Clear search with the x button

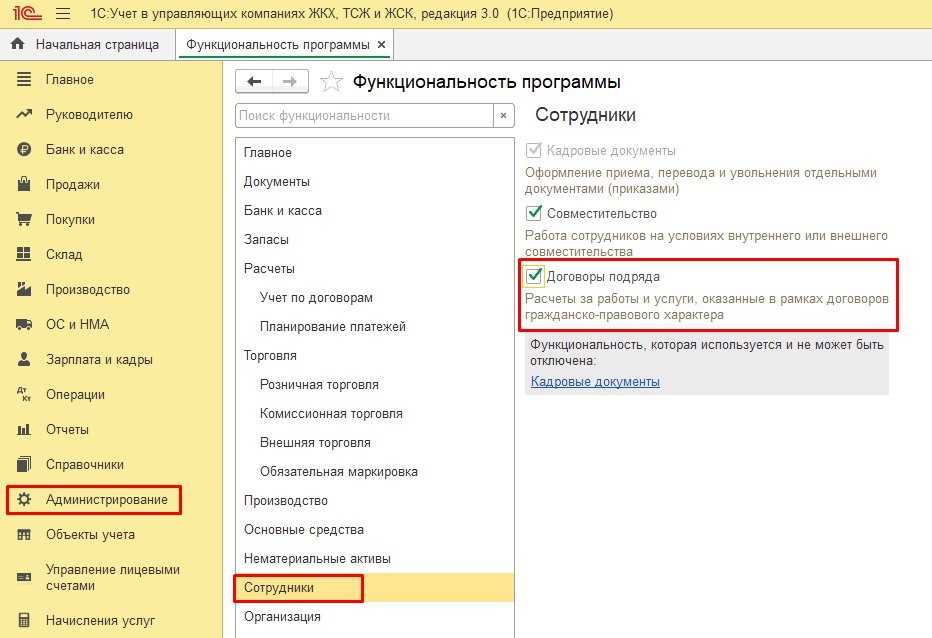point(504,116)
